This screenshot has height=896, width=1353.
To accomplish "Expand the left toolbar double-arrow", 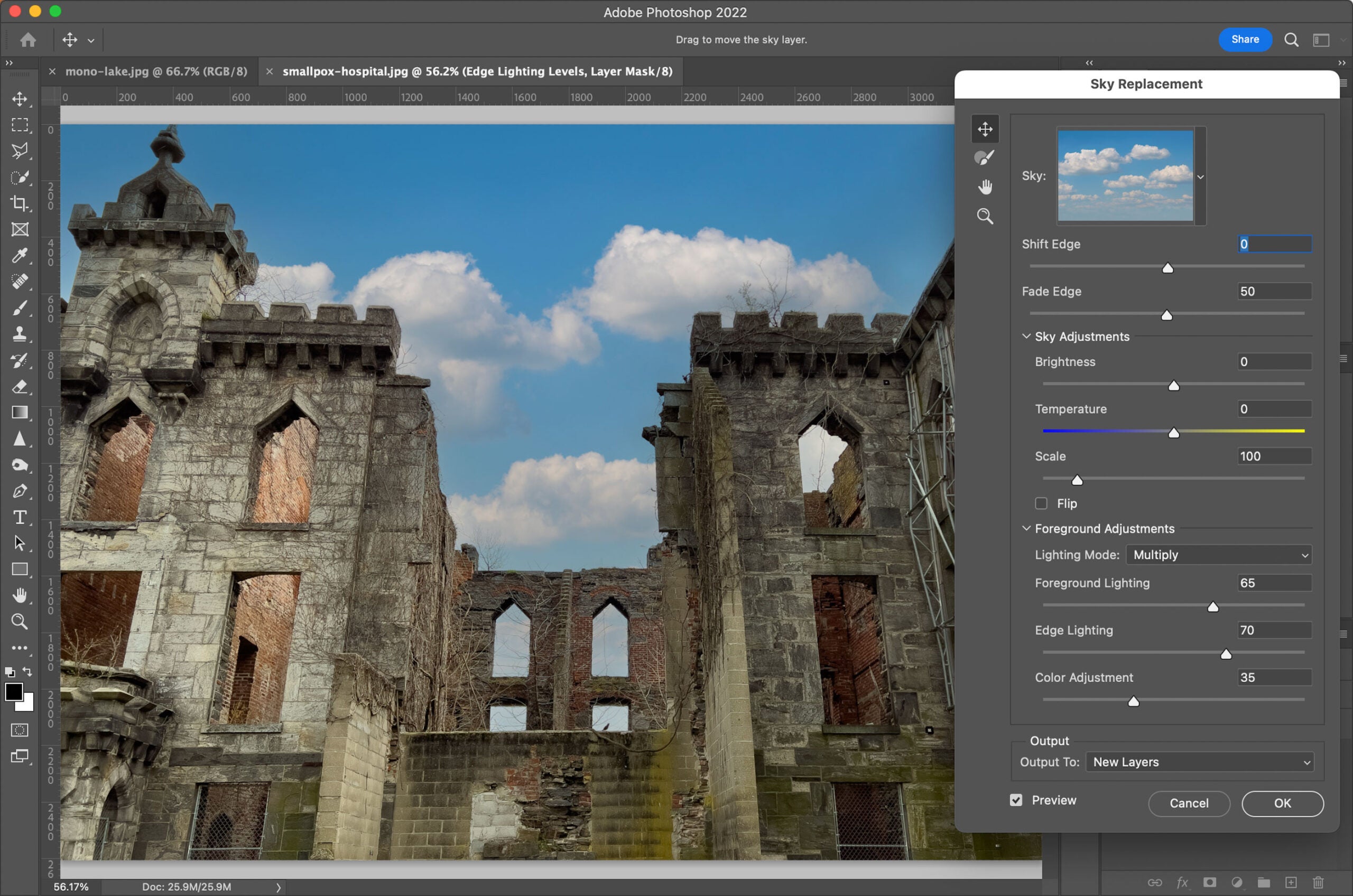I will point(8,63).
